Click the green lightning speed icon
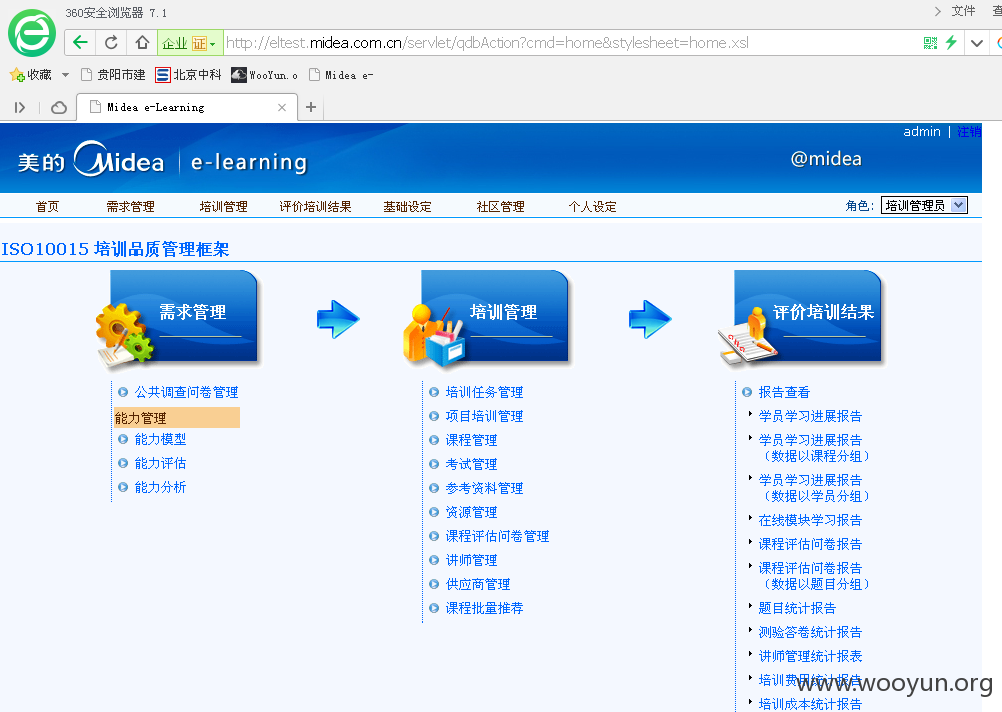The height and width of the screenshot is (712, 1002). pos(952,43)
